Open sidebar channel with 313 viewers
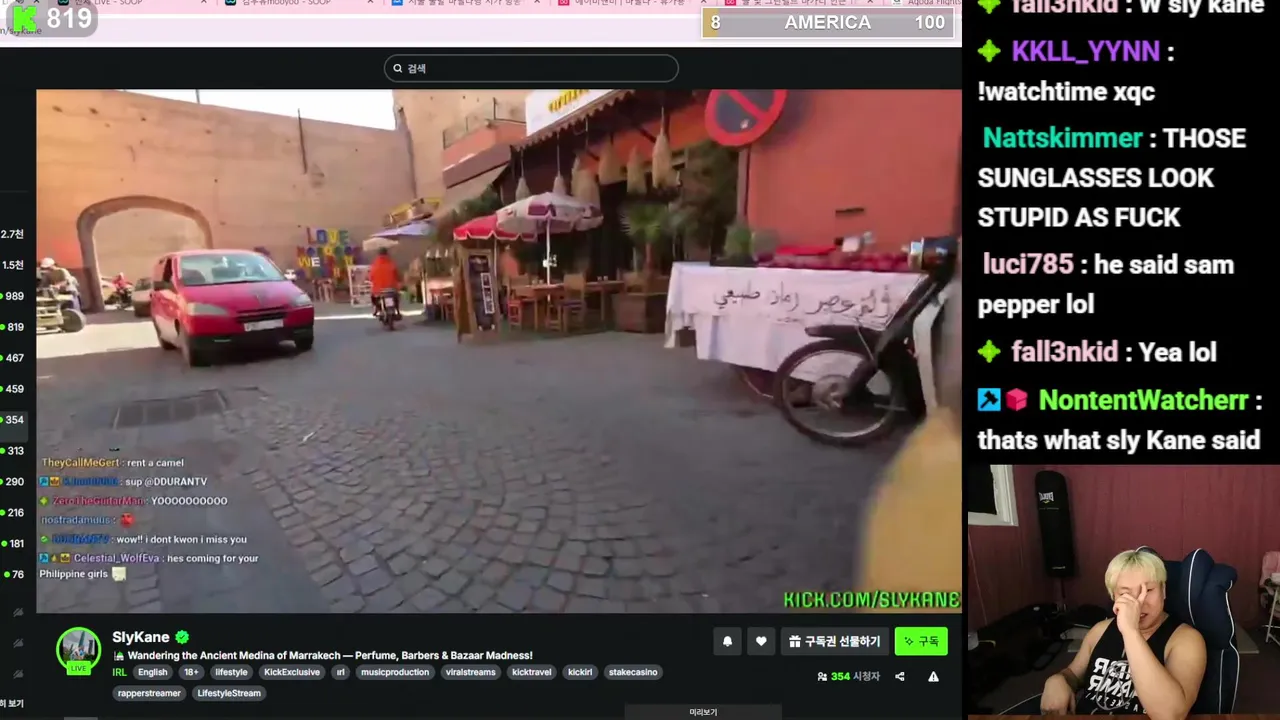 12,451
